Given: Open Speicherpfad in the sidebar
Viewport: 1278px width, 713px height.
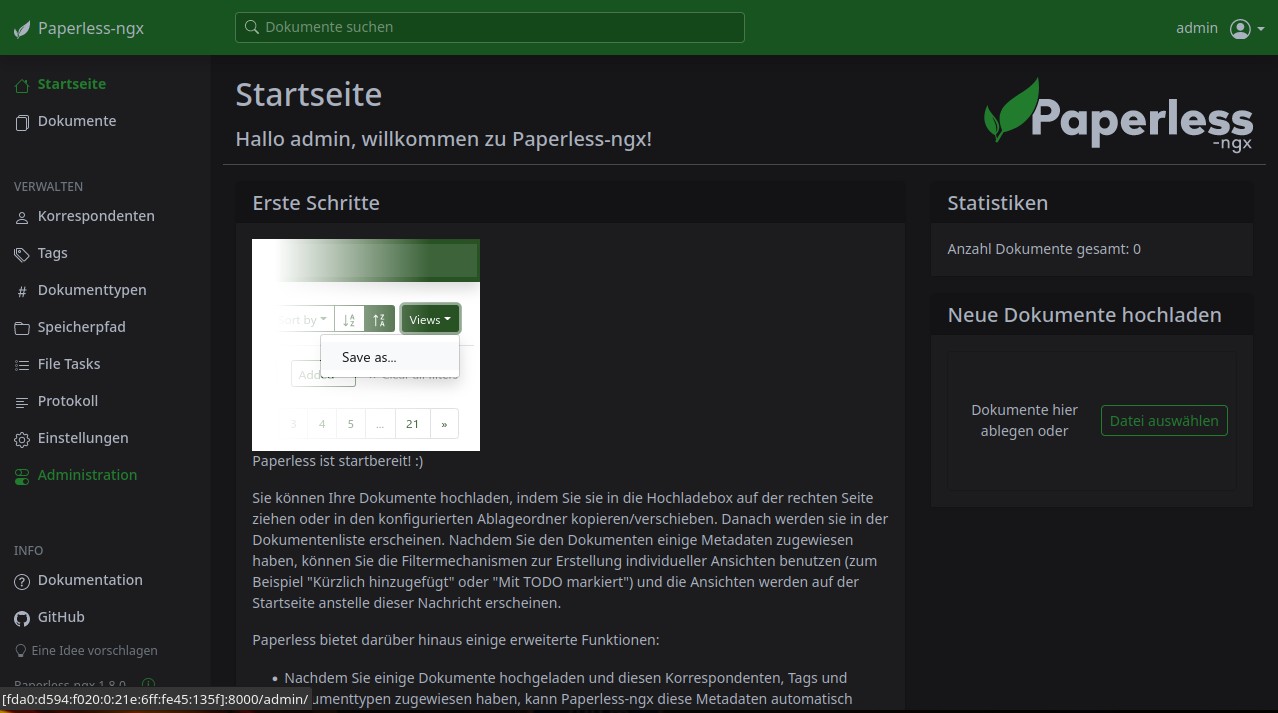Looking at the screenshot, I should [82, 328].
